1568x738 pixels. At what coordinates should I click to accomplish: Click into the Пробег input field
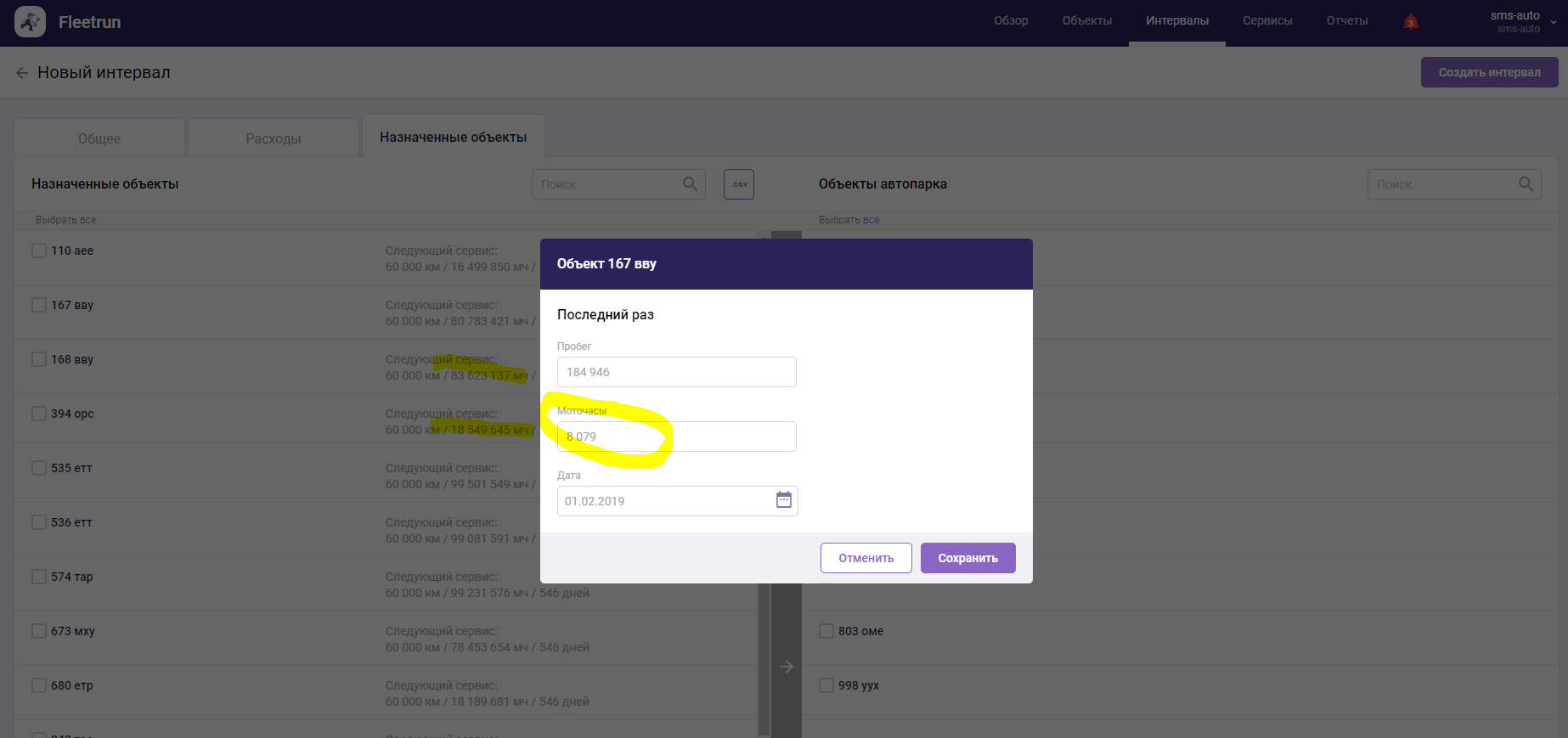(676, 372)
